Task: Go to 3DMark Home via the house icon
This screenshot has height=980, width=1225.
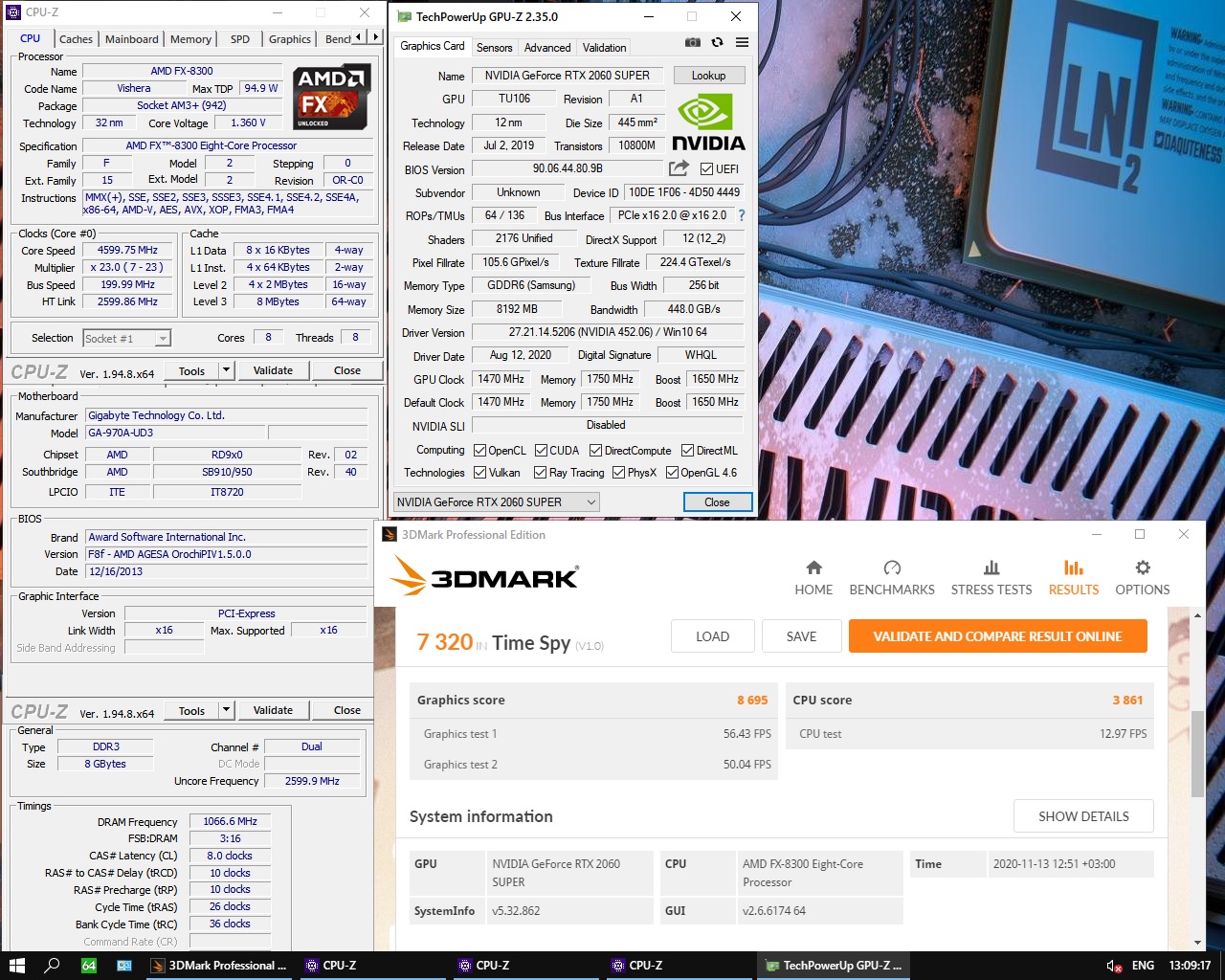Action: [x=813, y=568]
